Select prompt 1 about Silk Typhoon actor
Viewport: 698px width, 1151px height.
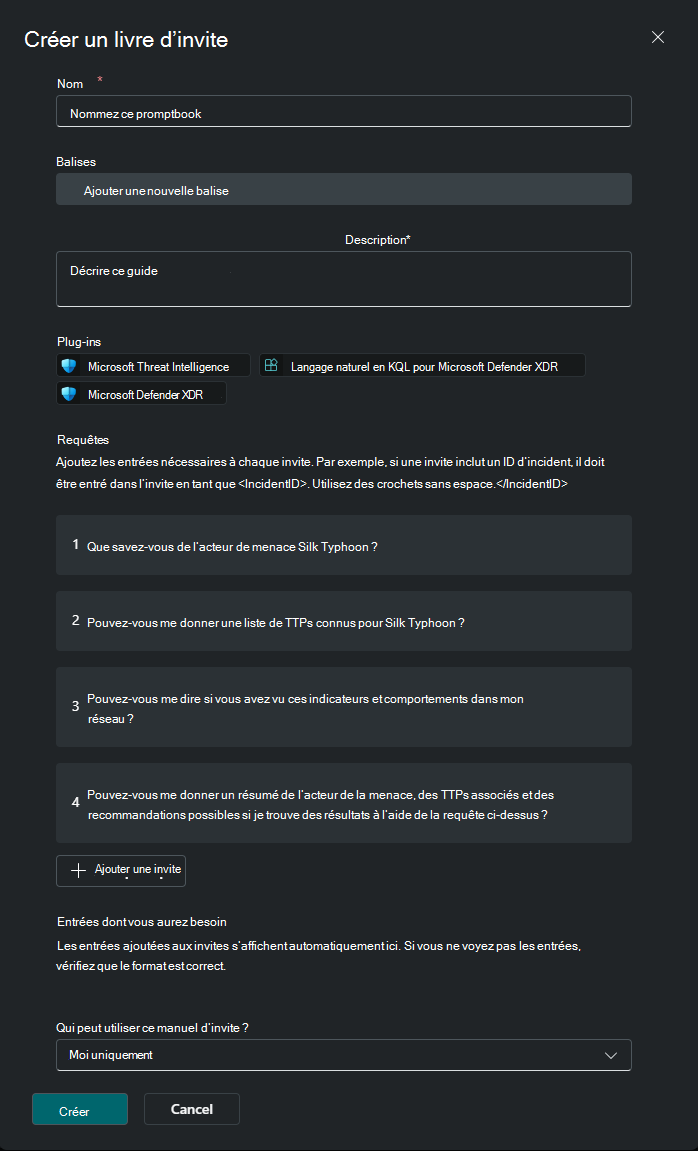tap(343, 545)
